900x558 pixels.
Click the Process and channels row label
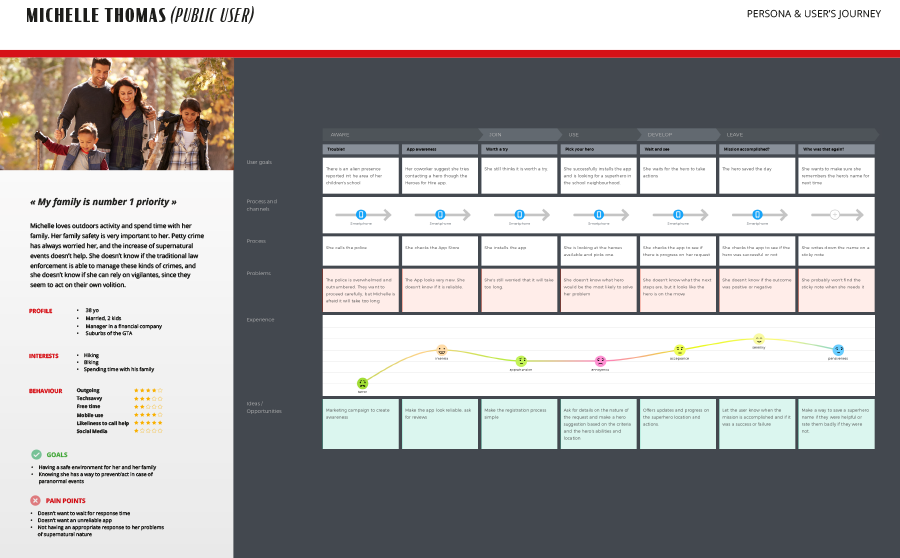[x=262, y=205]
